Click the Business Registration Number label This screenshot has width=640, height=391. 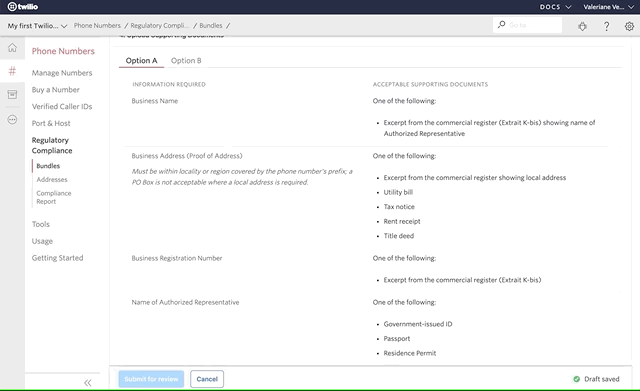click(177, 258)
